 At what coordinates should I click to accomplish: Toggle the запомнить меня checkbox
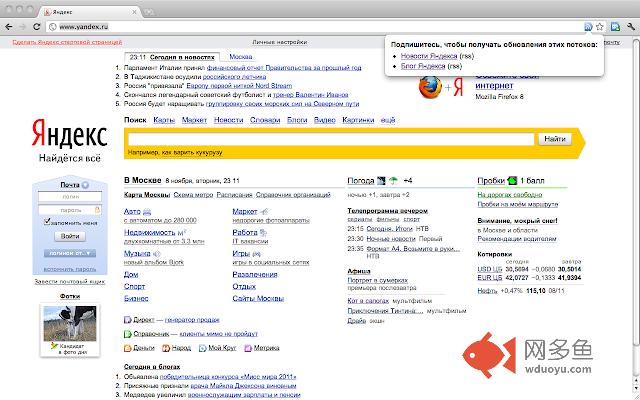click(47, 222)
